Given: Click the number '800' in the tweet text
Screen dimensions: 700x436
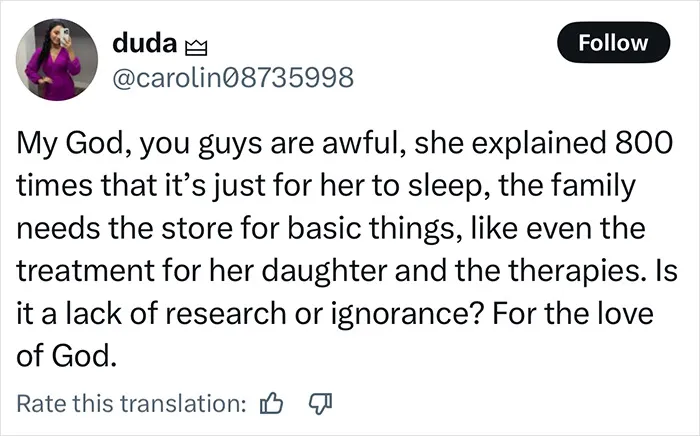Looking at the screenshot, I should tap(644, 144).
